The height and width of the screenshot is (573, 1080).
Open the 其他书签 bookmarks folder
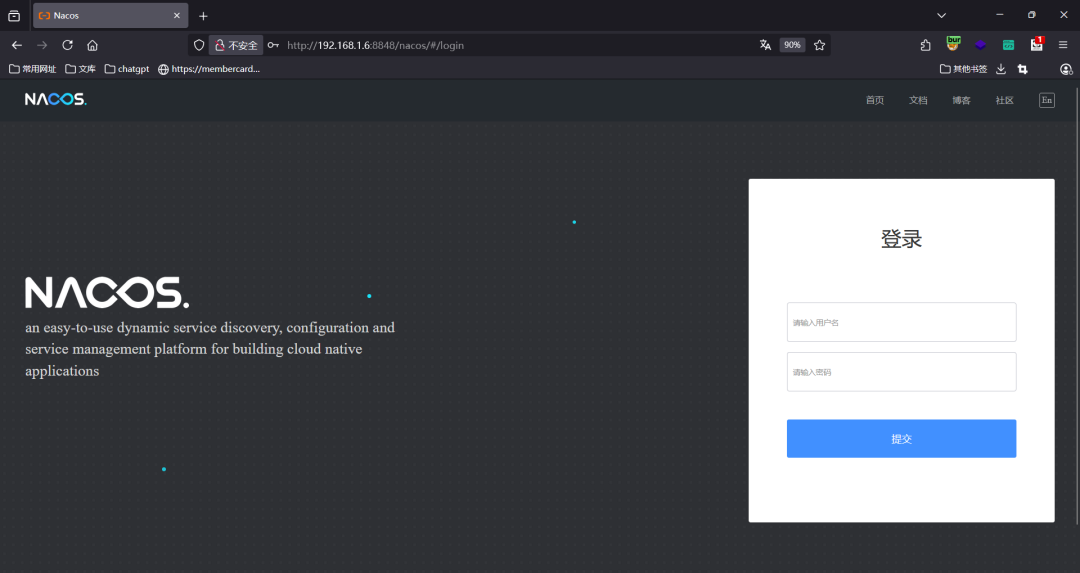pyautogui.click(x=964, y=69)
